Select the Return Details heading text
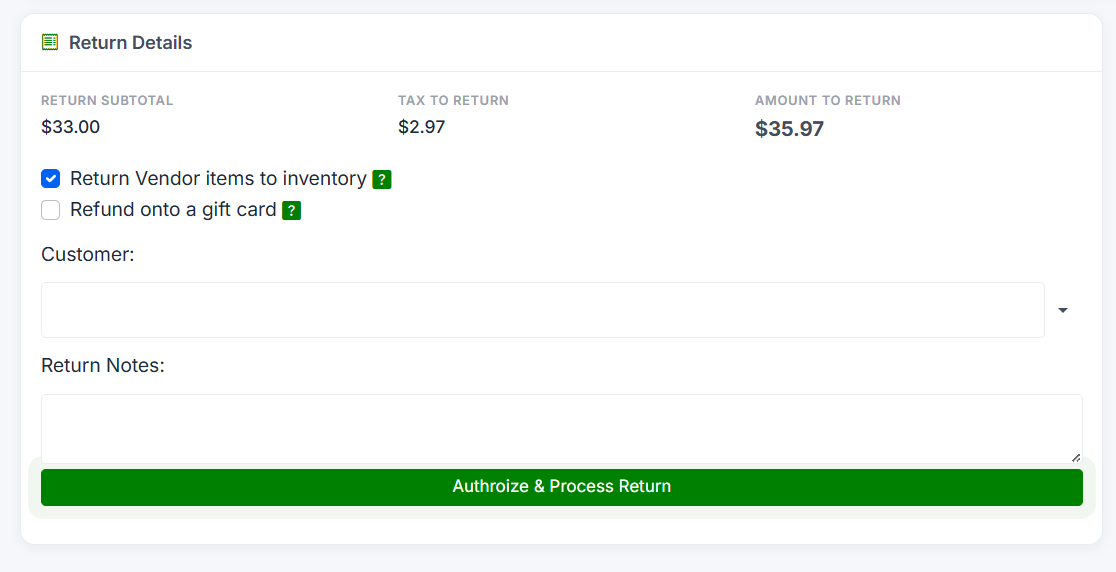 130,43
